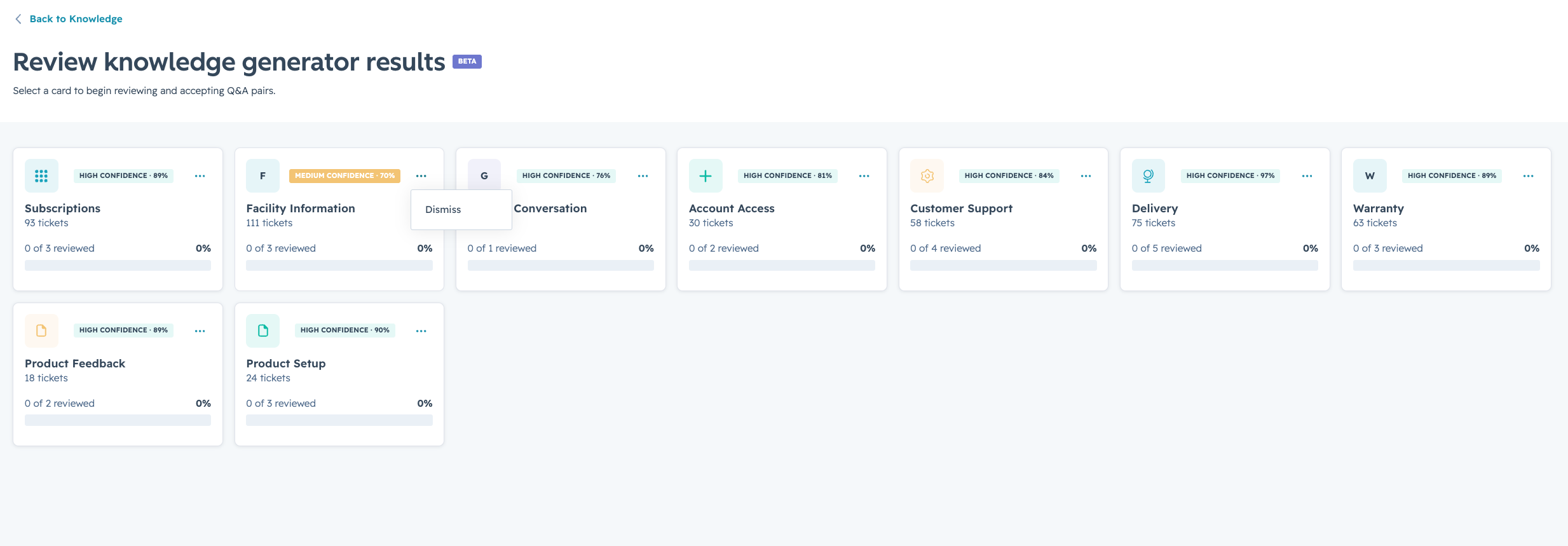Click the "18 tickets" count
Viewport: 1568px width, 546px height.
pyautogui.click(x=46, y=378)
